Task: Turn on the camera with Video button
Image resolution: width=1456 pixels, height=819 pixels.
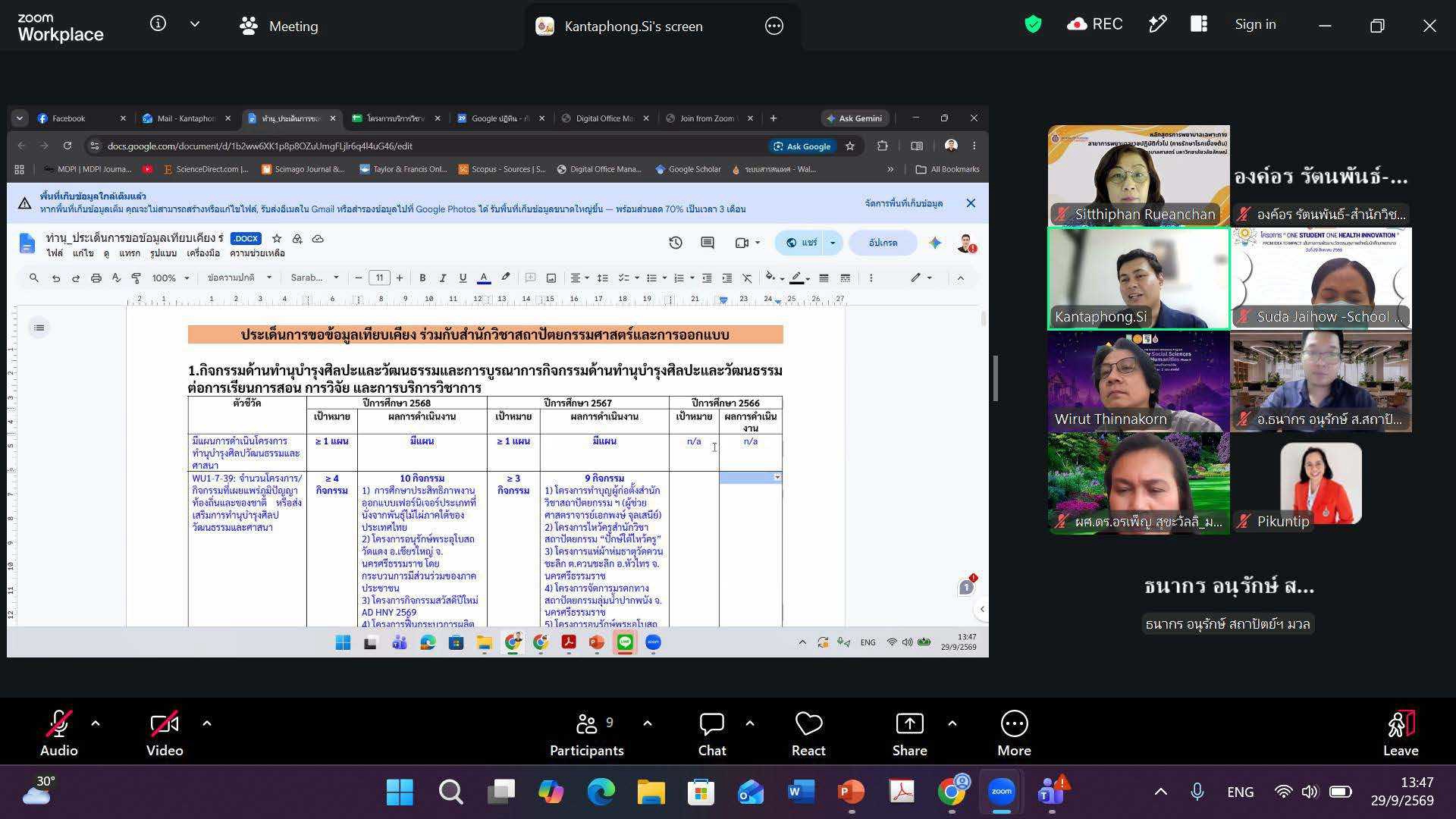Action: (x=165, y=734)
